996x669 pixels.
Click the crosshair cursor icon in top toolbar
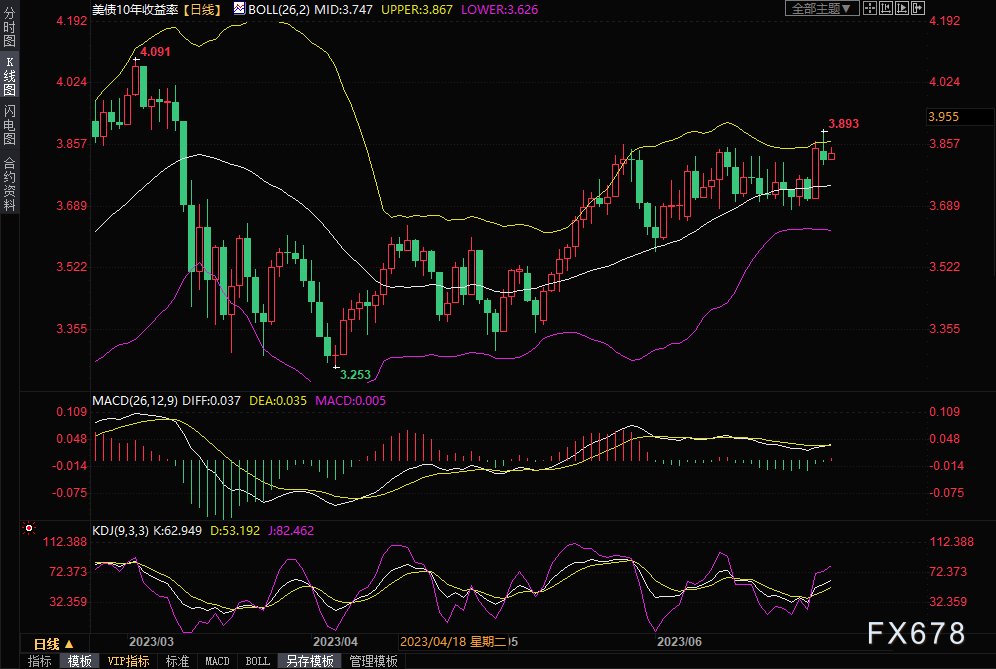(872, 8)
